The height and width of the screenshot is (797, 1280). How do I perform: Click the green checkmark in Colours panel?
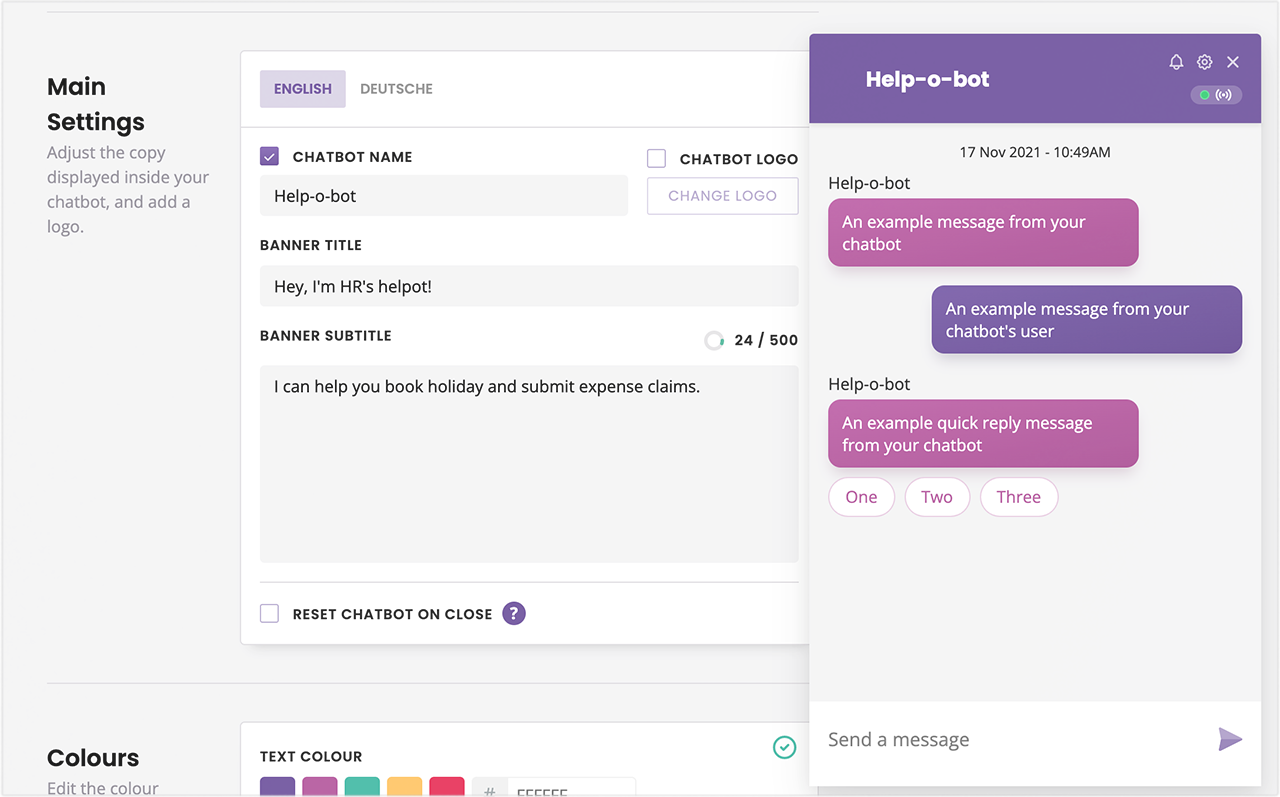785,747
